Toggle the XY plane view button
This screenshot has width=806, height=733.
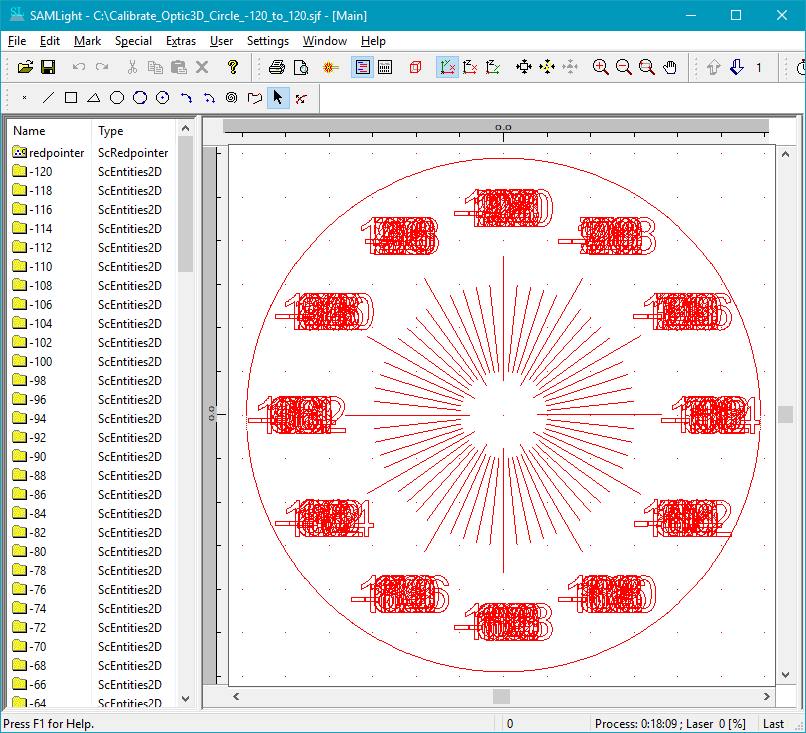[447, 67]
